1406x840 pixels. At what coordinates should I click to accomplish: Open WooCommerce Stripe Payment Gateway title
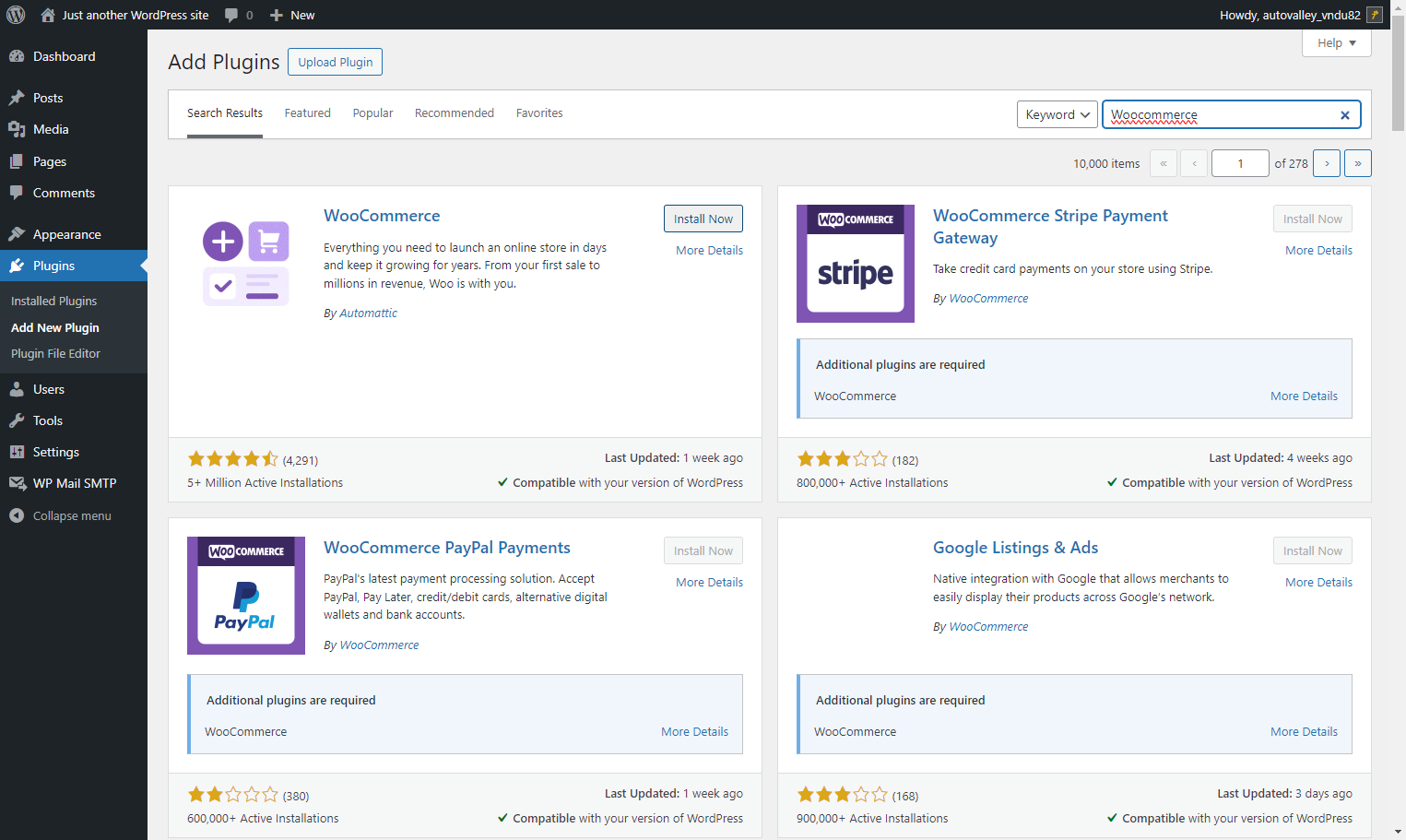[x=1050, y=227]
